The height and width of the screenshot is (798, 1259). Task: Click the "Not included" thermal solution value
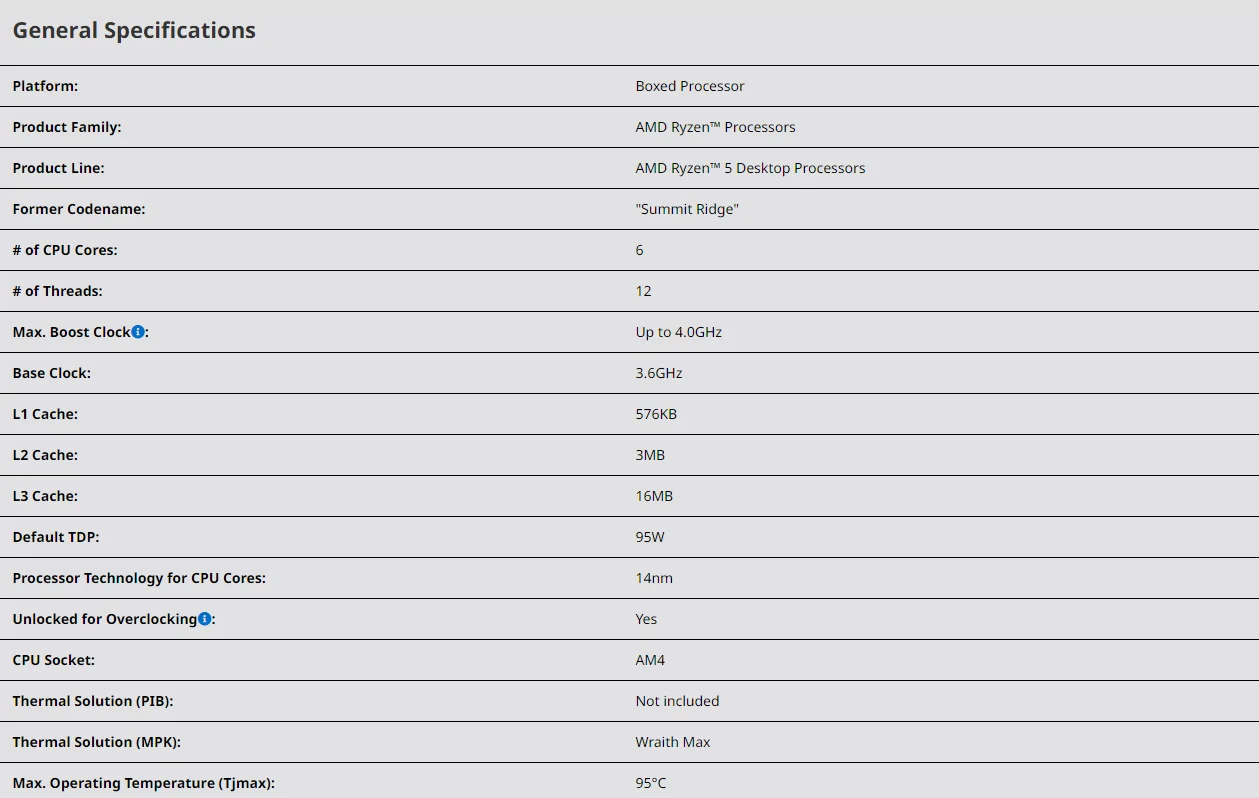677,701
